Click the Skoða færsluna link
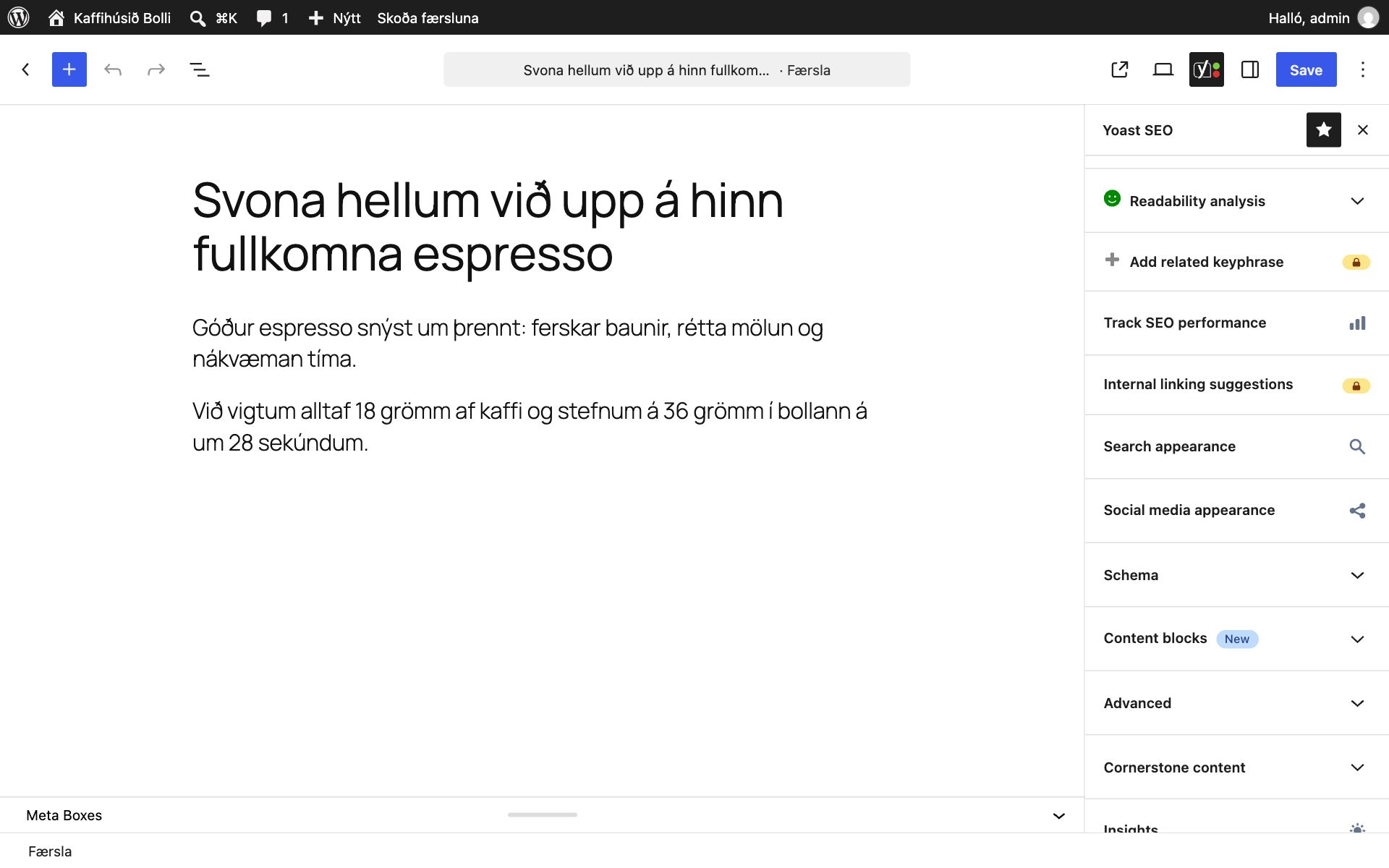 click(428, 17)
